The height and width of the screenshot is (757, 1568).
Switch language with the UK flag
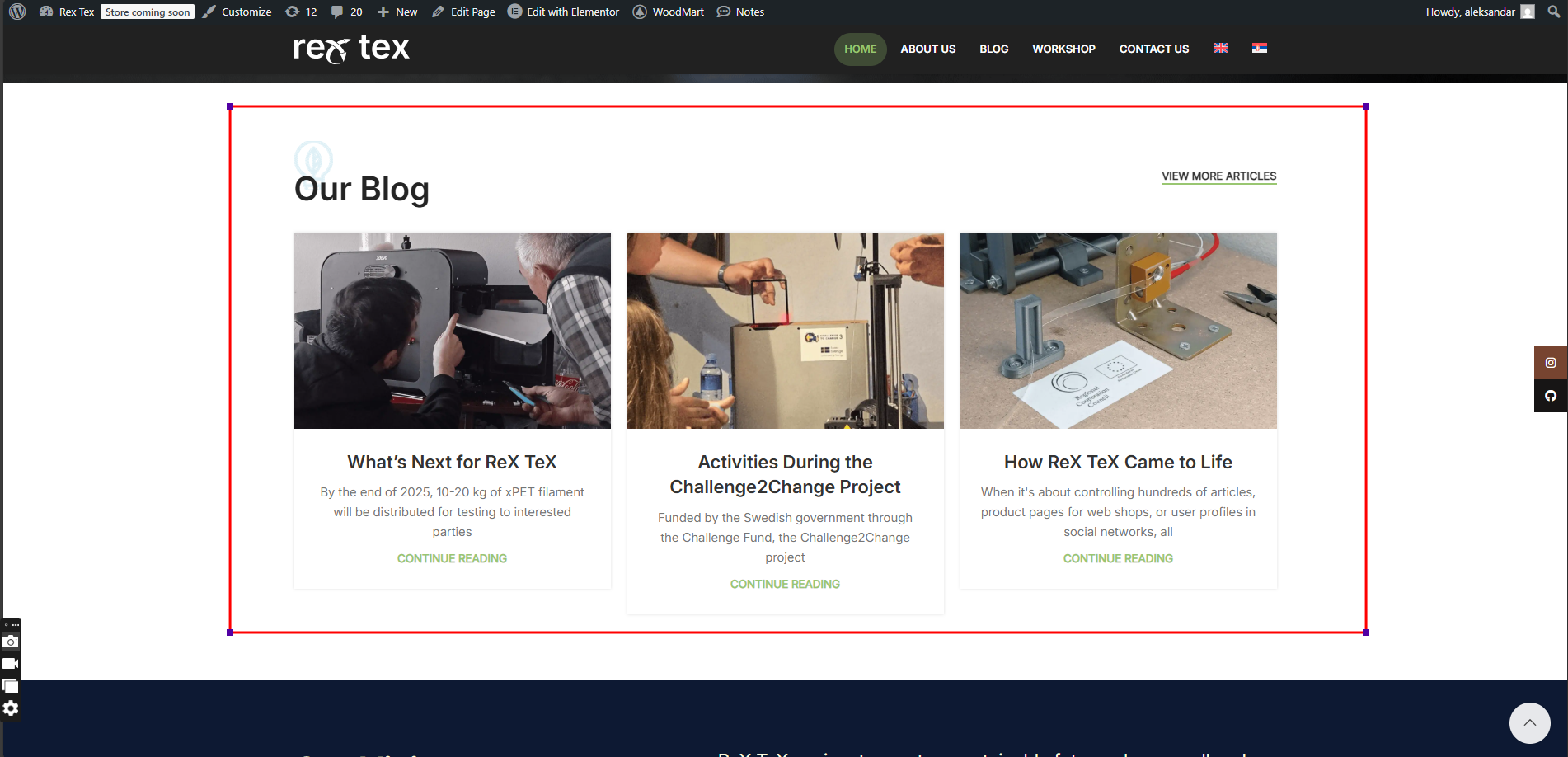pyautogui.click(x=1221, y=48)
